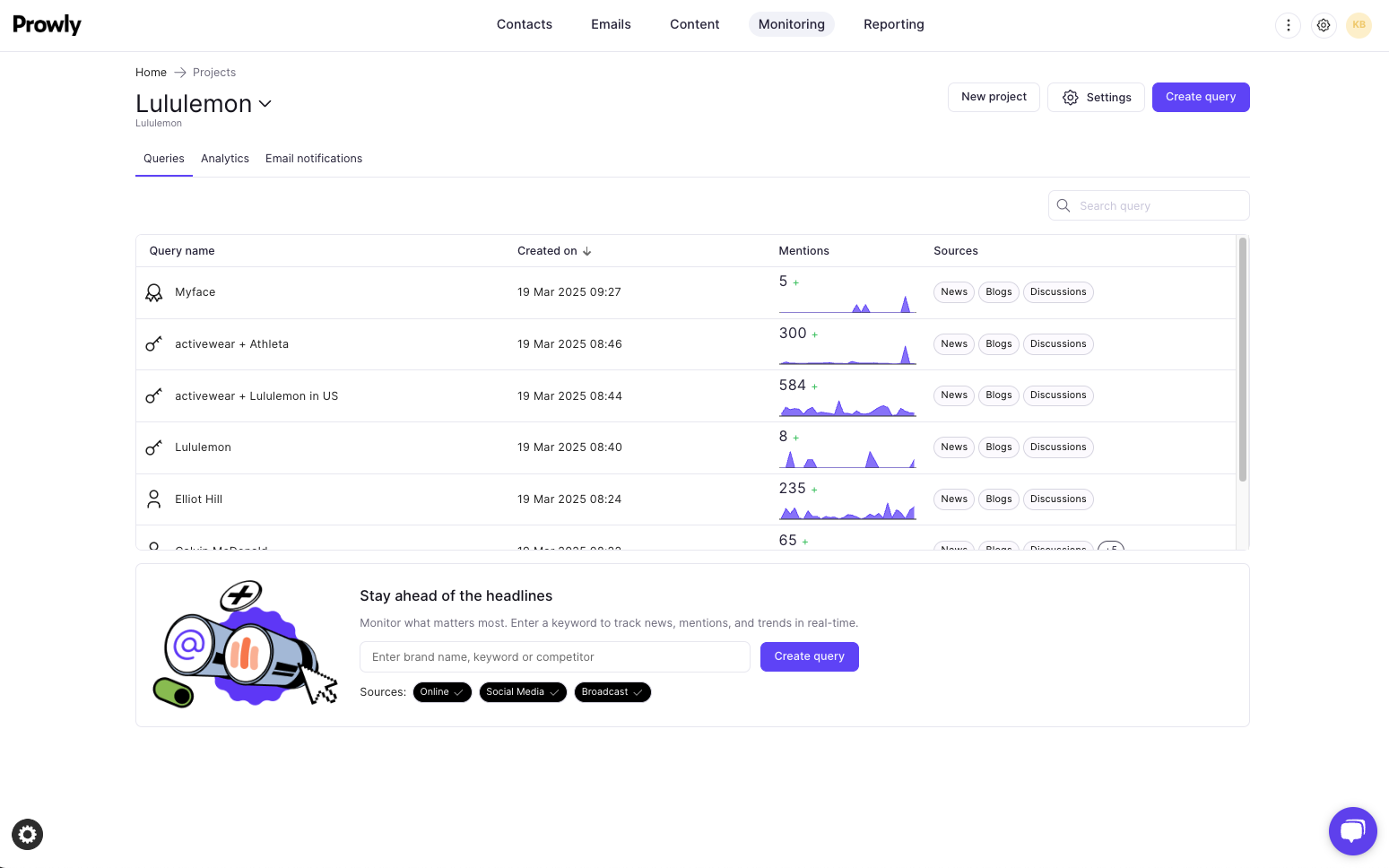Viewport: 1389px width, 868px height.
Task: Expand the Lululemon project dropdown
Action: click(265, 104)
